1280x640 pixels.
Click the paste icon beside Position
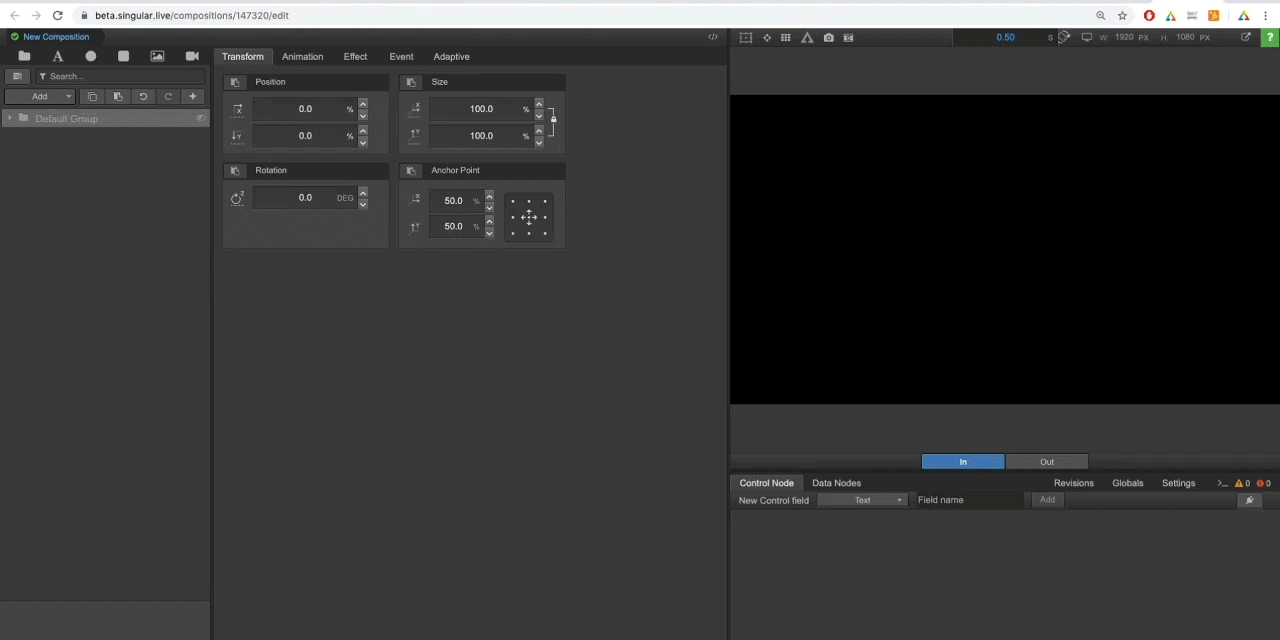pos(235,82)
